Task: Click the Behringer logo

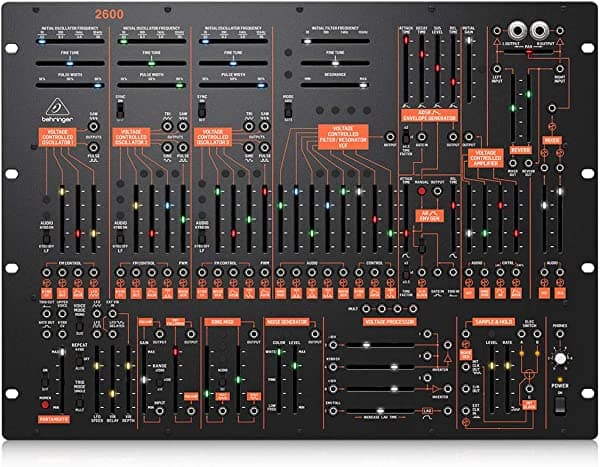Action: point(57,111)
